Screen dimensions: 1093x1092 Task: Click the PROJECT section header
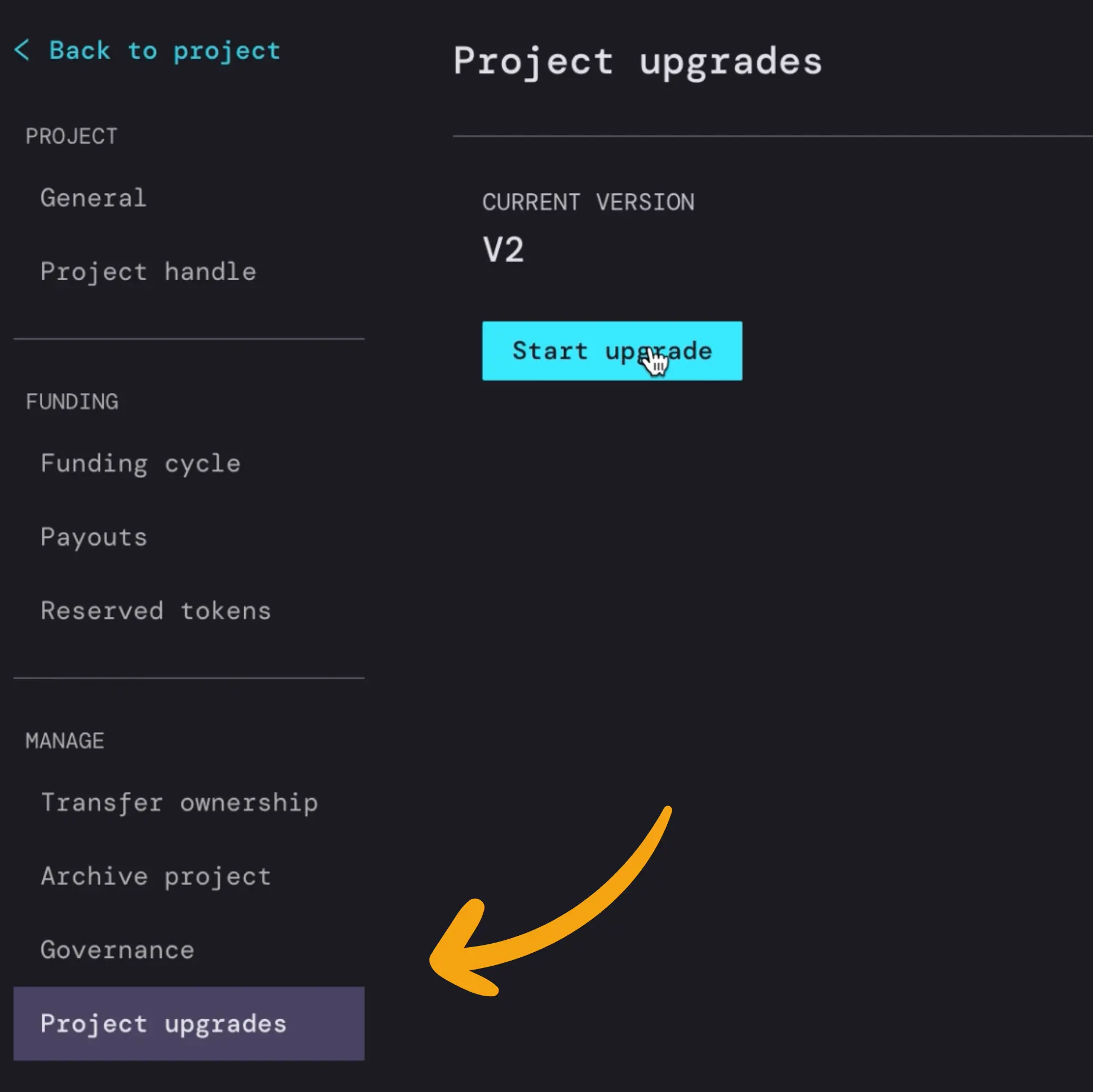[x=71, y=135]
